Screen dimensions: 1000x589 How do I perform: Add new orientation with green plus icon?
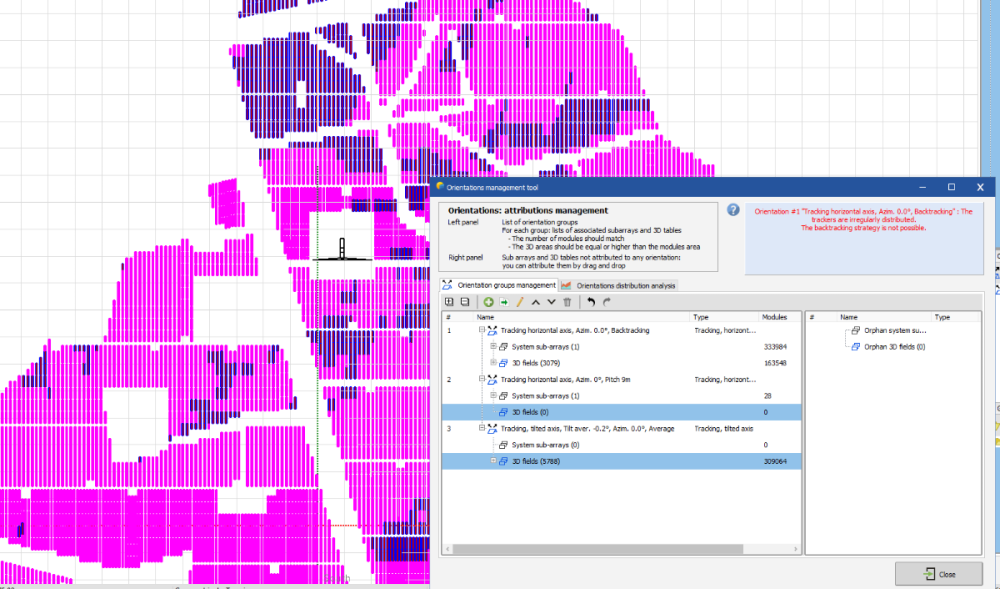click(488, 301)
